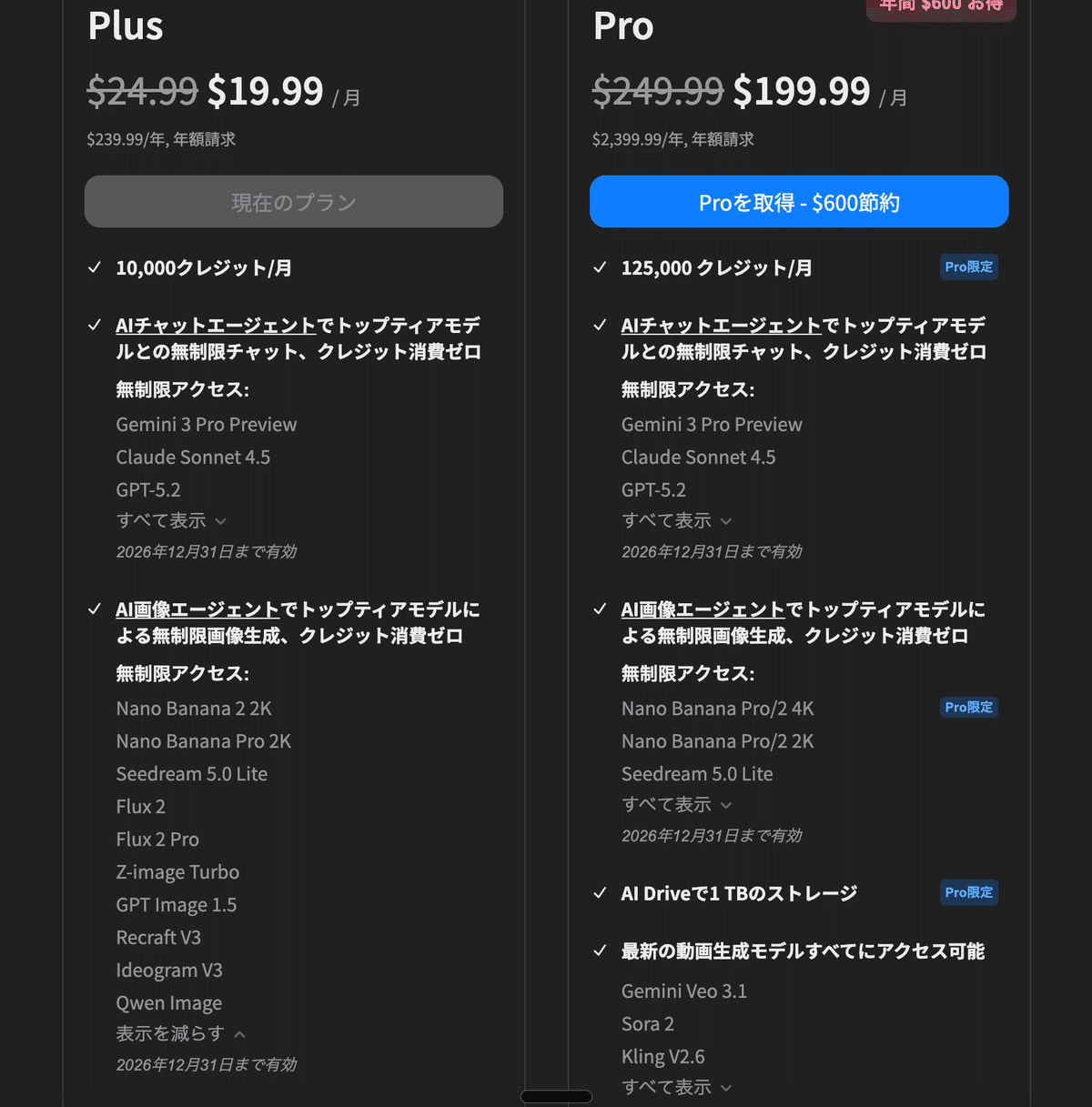Screen dimensions: 1092x1107
Task: Open AIチャットエージェント link in Pro plan
Action: point(721,326)
